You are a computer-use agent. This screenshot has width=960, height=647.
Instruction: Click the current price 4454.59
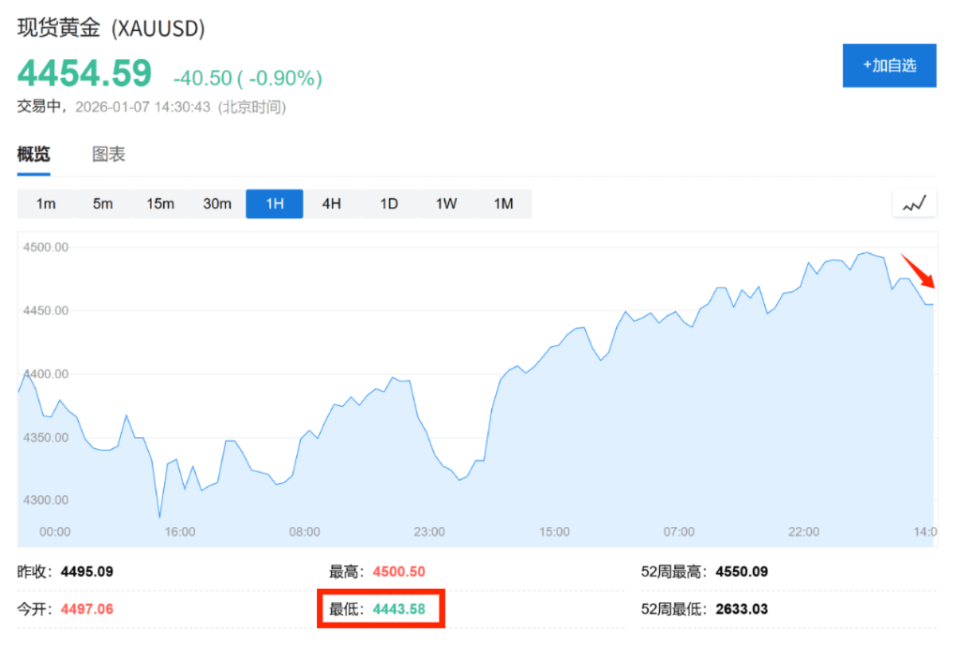pyautogui.click(x=83, y=74)
